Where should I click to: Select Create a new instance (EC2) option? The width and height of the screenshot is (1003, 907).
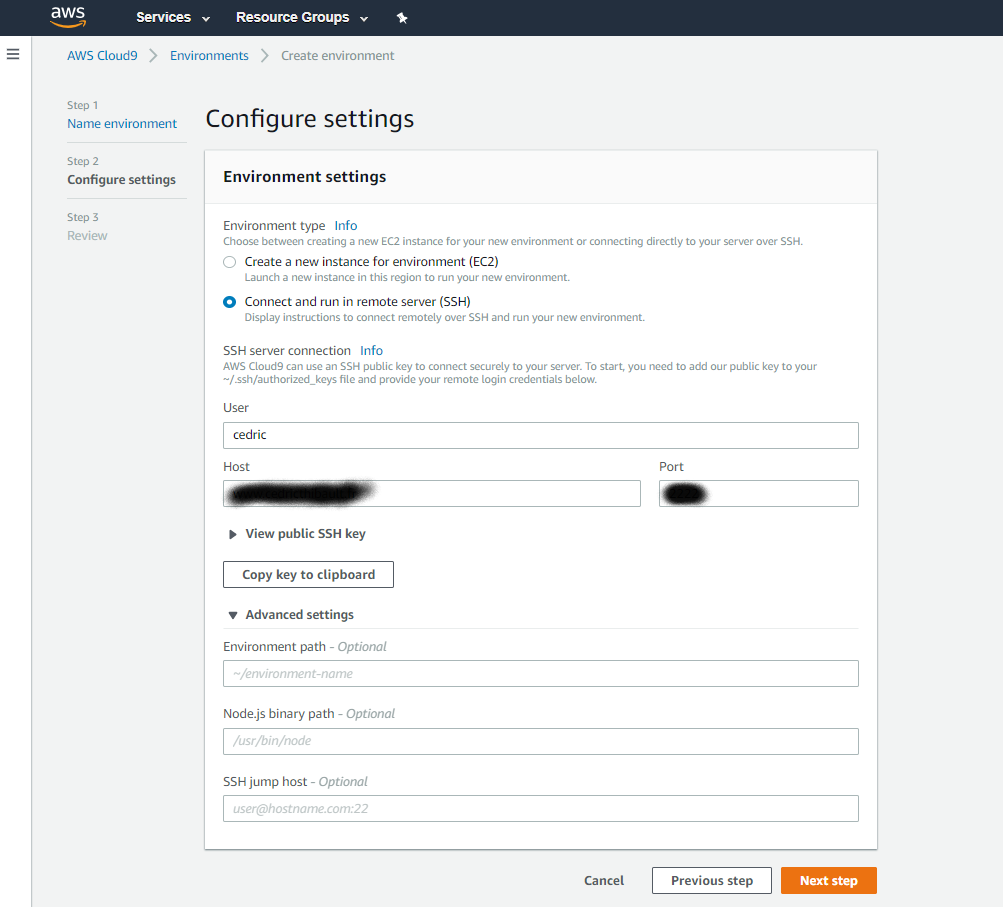click(230, 262)
